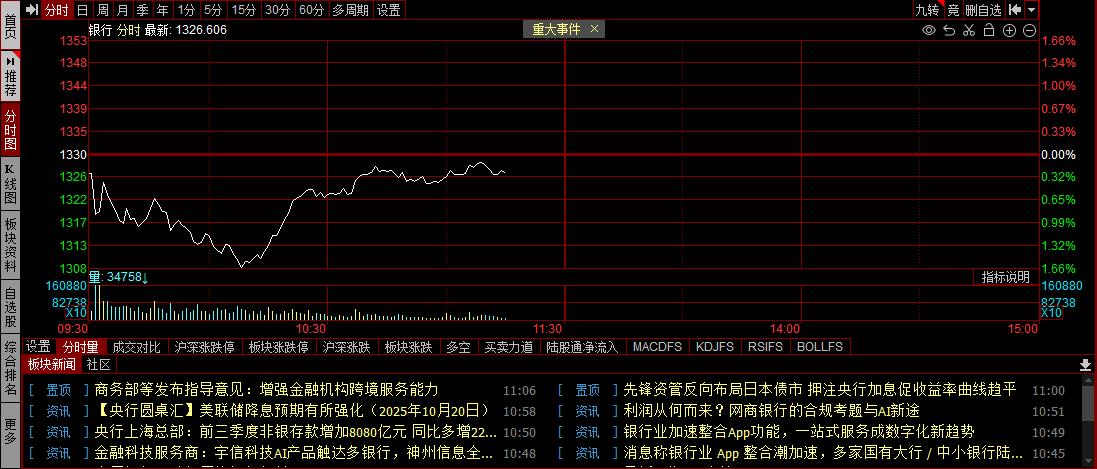Toggle the padlock lock icon
This screenshot has width=1097, height=469.
pos(989,30)
